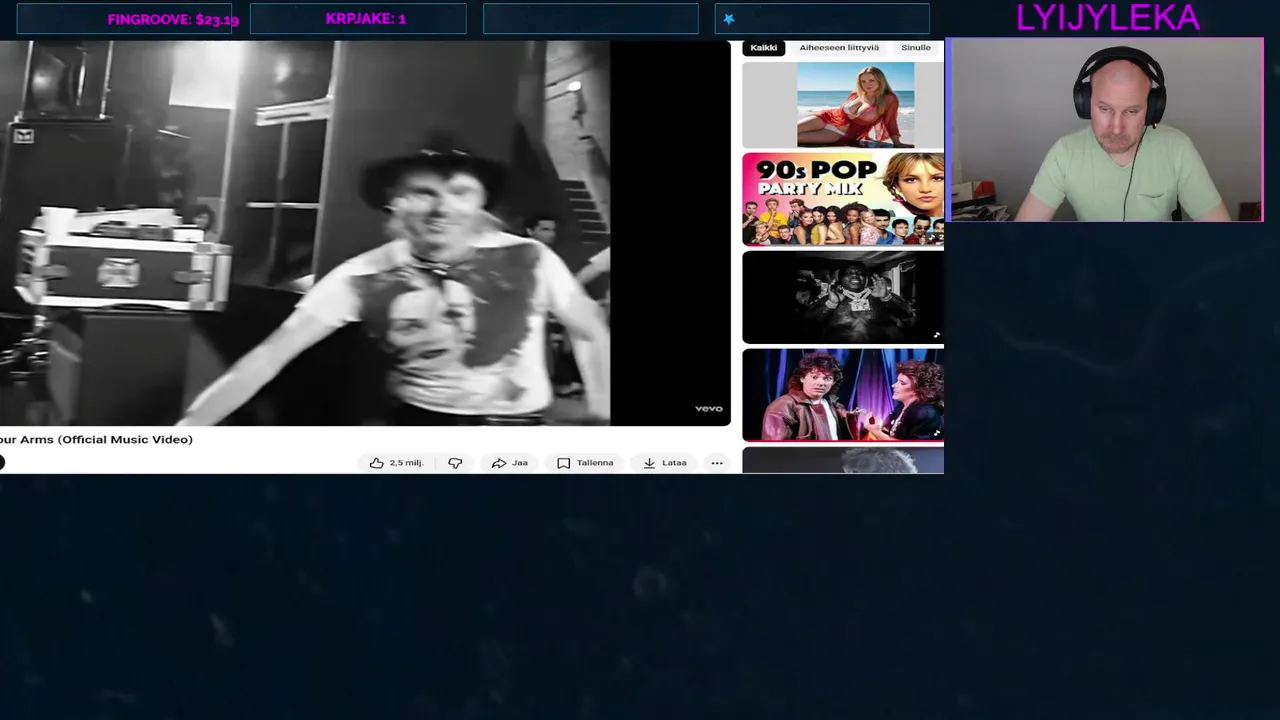Screen dimensions: 1280x720
Task: Click the KRPJAKE: 1 overlay label
Action: pyautogui.click(x=365, y=19)
